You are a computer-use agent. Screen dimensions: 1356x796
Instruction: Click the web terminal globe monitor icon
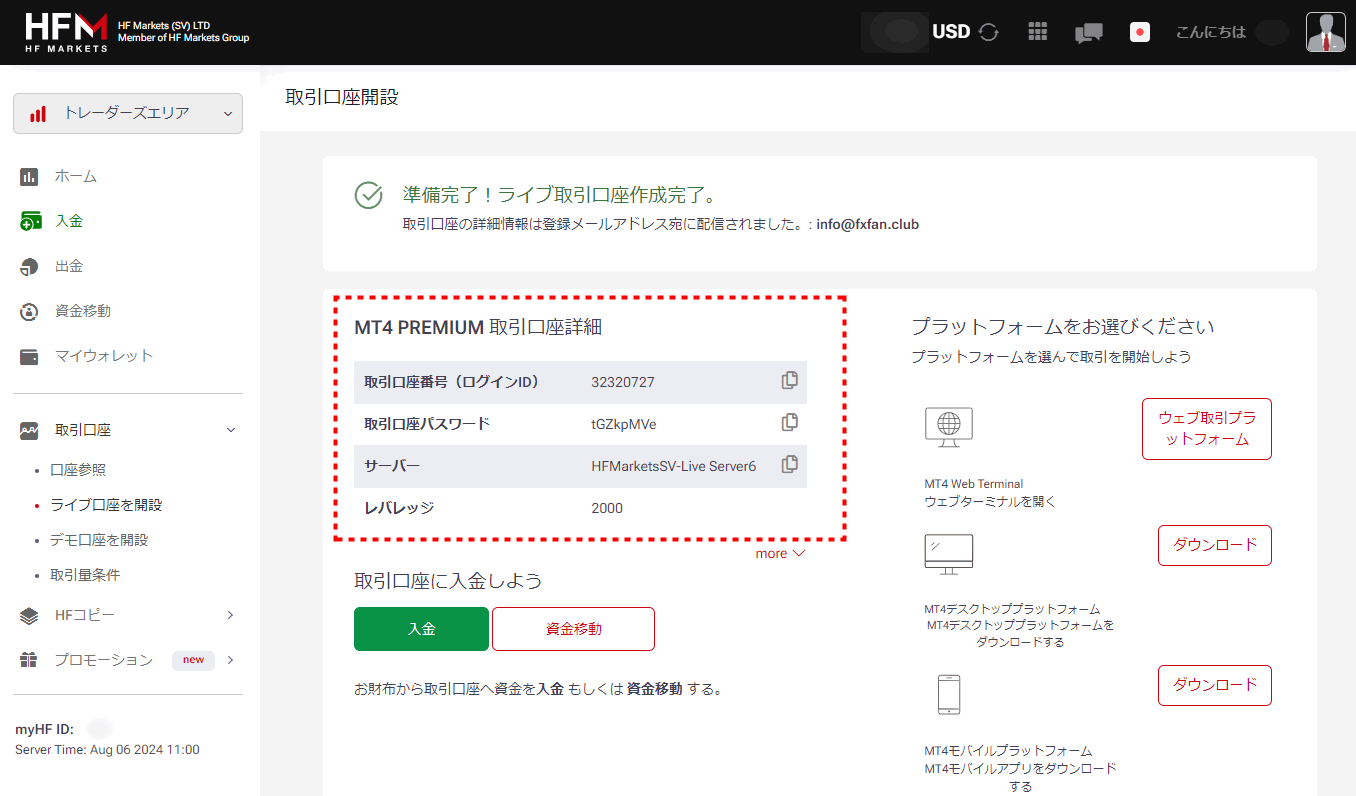(x=949, y=428)
